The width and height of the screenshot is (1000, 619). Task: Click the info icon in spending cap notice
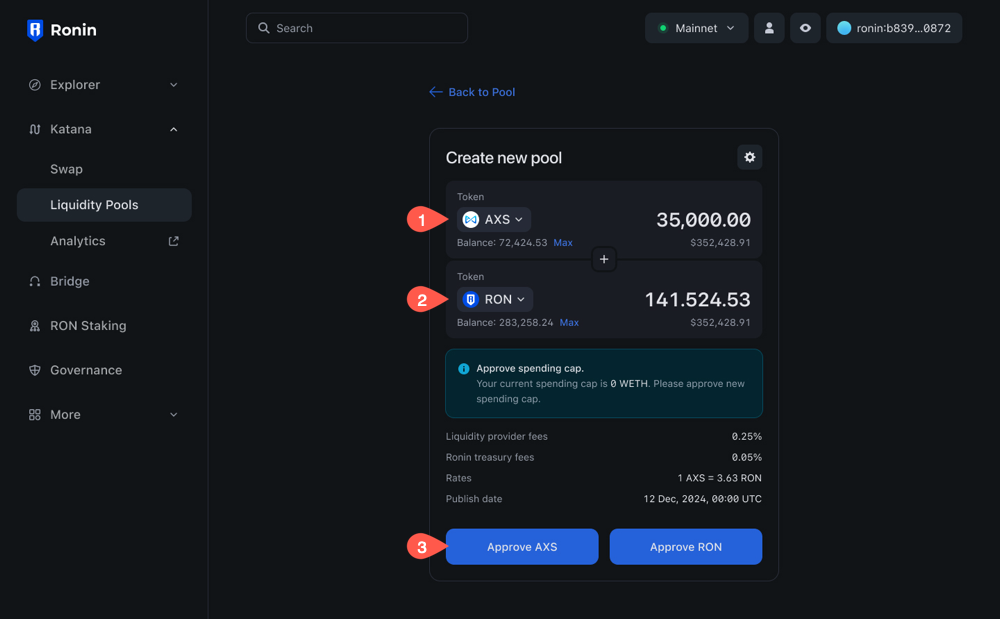463,369
